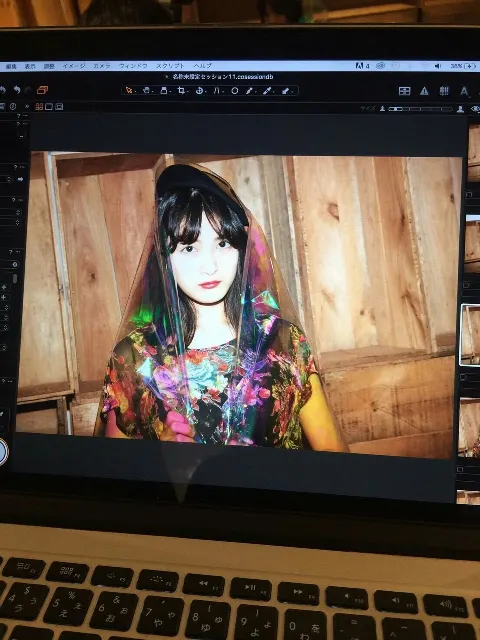Click the Redo arrow in toolbar
480x640 pixels.
(28, 90)
